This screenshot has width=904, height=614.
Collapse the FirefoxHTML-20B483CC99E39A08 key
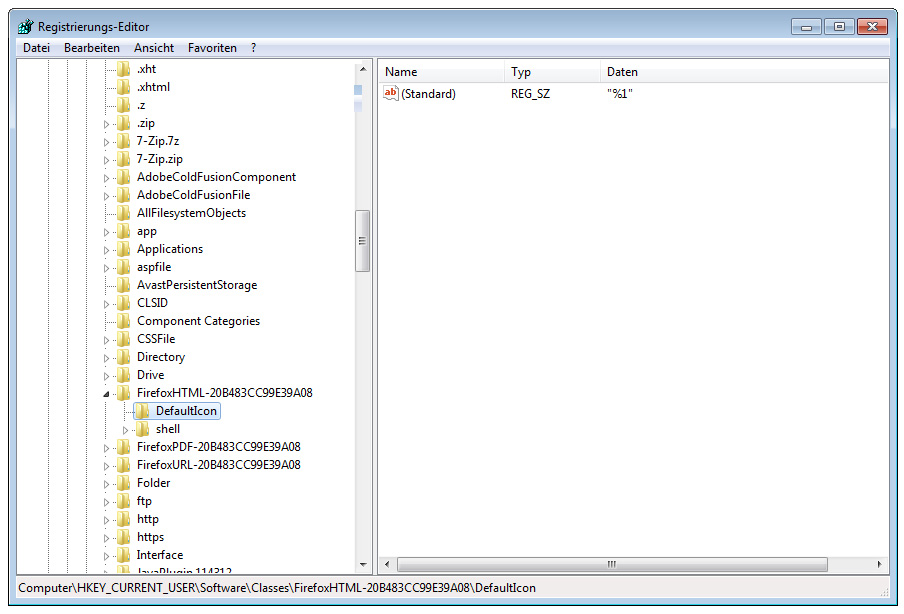[x=107, y=394]
